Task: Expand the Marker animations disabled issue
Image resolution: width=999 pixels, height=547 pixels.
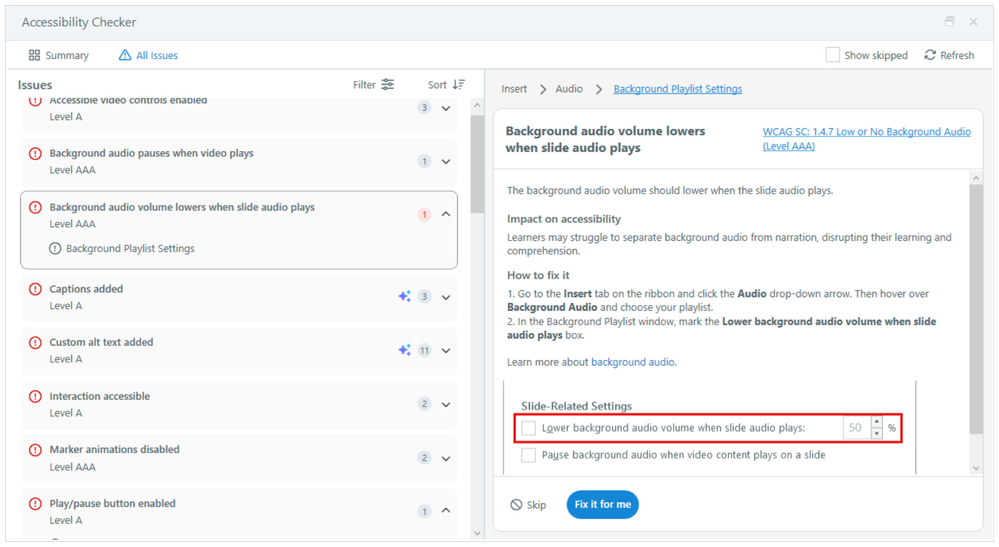Action: pos(446,458)
